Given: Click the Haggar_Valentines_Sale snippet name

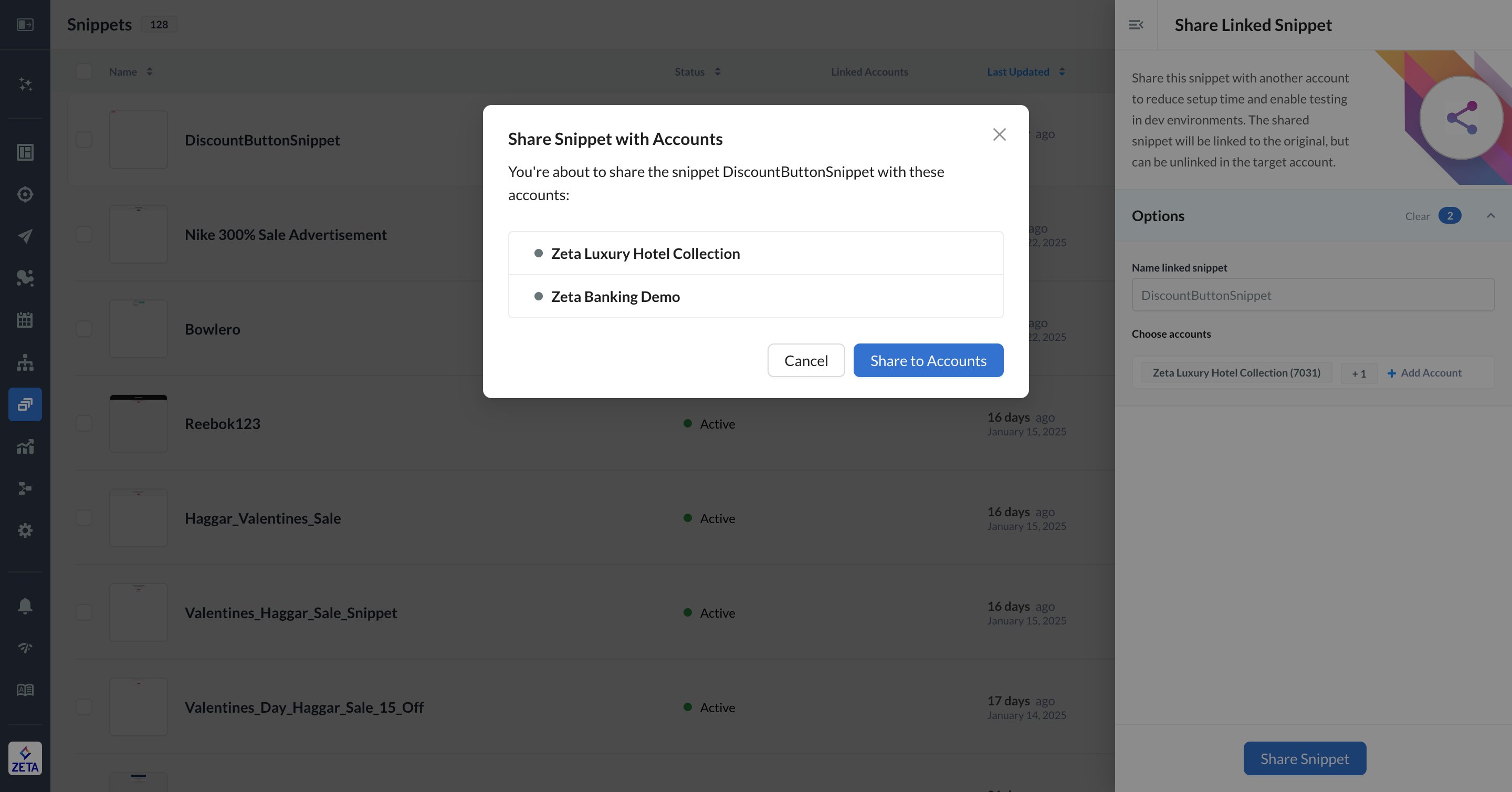Looking at the screenshot, I should click(262, 518).
